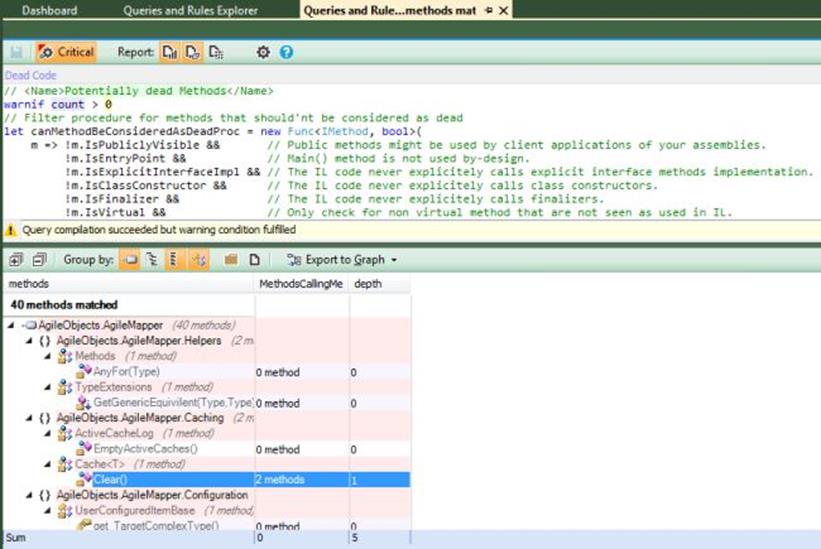
Task: Toggle the second Report option icon
Action: click(193, 52)
